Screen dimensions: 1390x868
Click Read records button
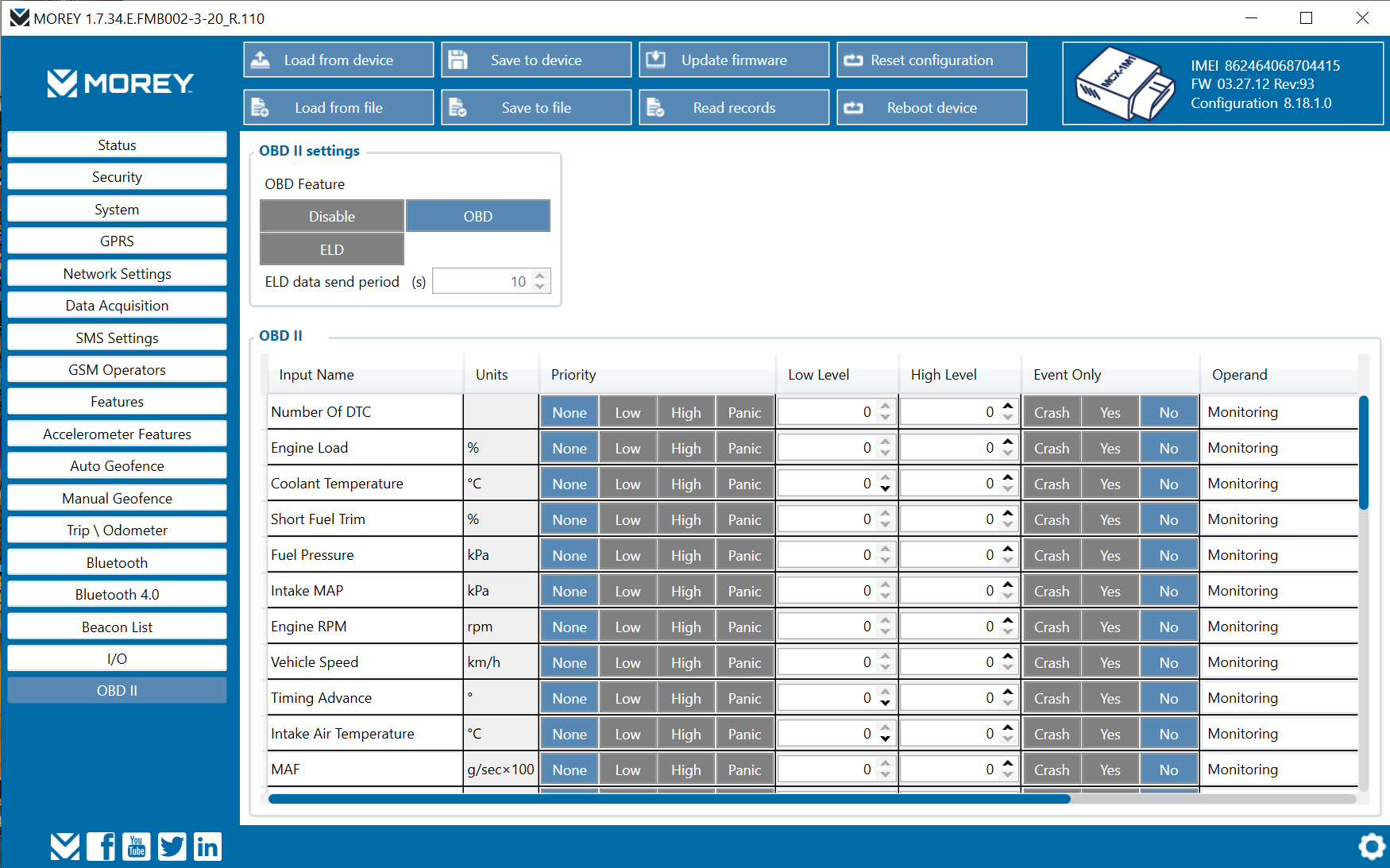(734, 107)
